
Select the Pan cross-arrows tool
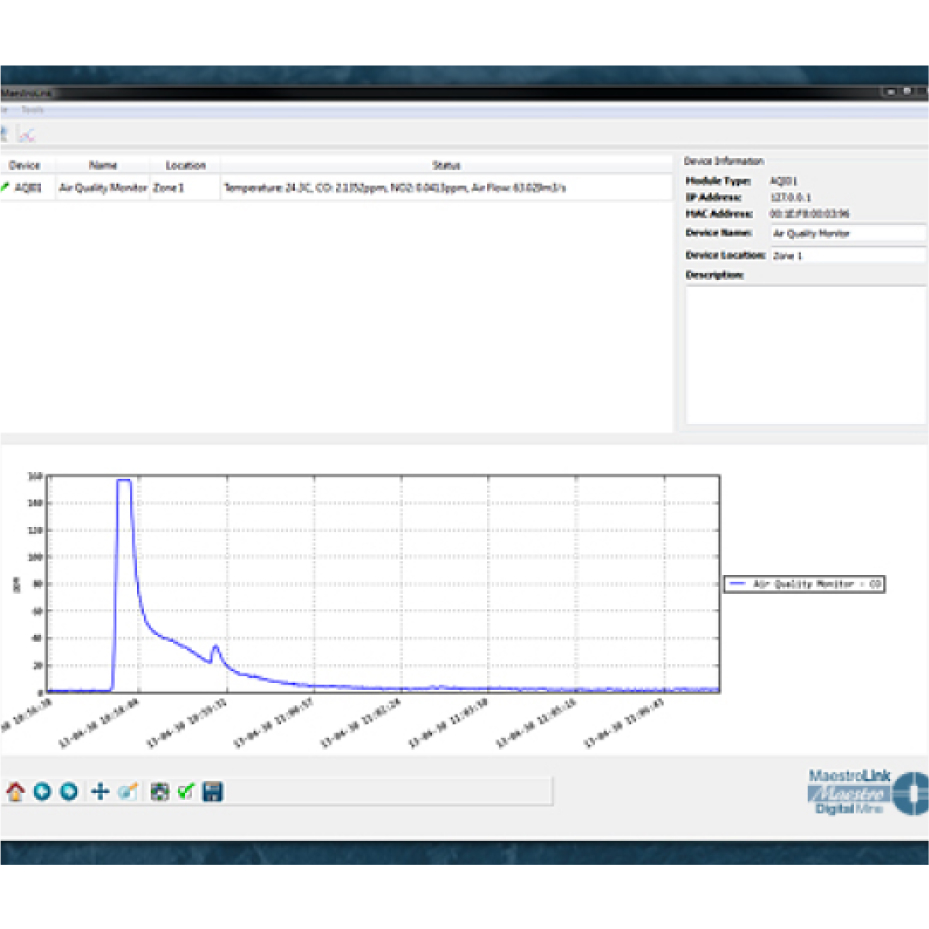point(100,792)
